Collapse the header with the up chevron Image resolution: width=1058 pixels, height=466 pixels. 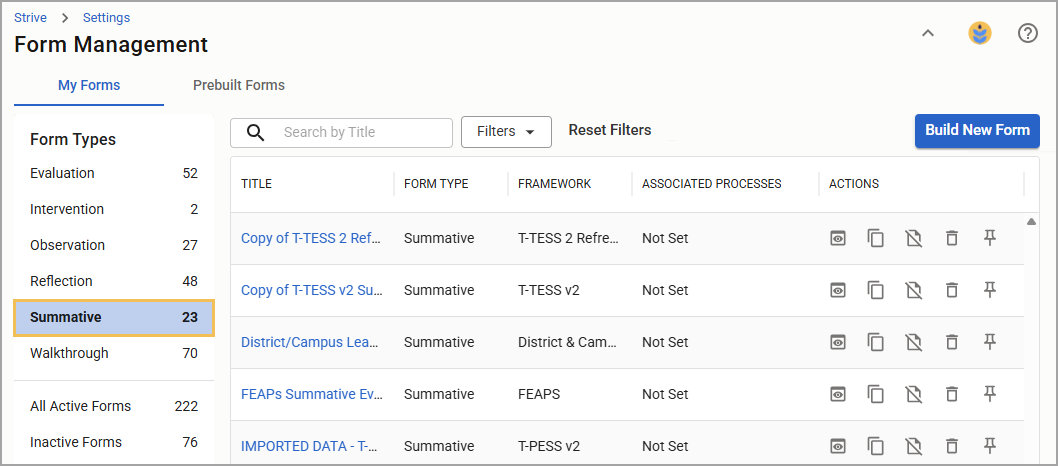(x=928, y=33)
